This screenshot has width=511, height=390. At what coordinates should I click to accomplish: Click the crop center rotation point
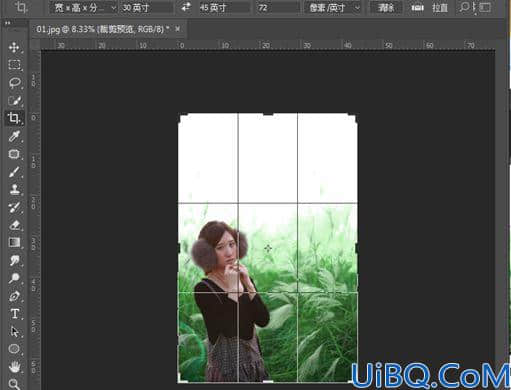click(268, 248)
